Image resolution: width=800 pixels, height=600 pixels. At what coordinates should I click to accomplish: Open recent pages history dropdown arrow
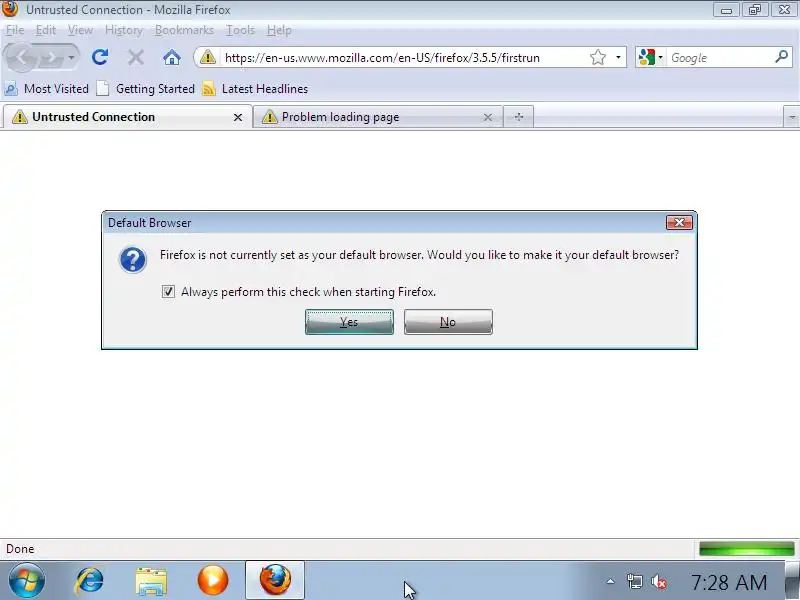coord(72,57)
